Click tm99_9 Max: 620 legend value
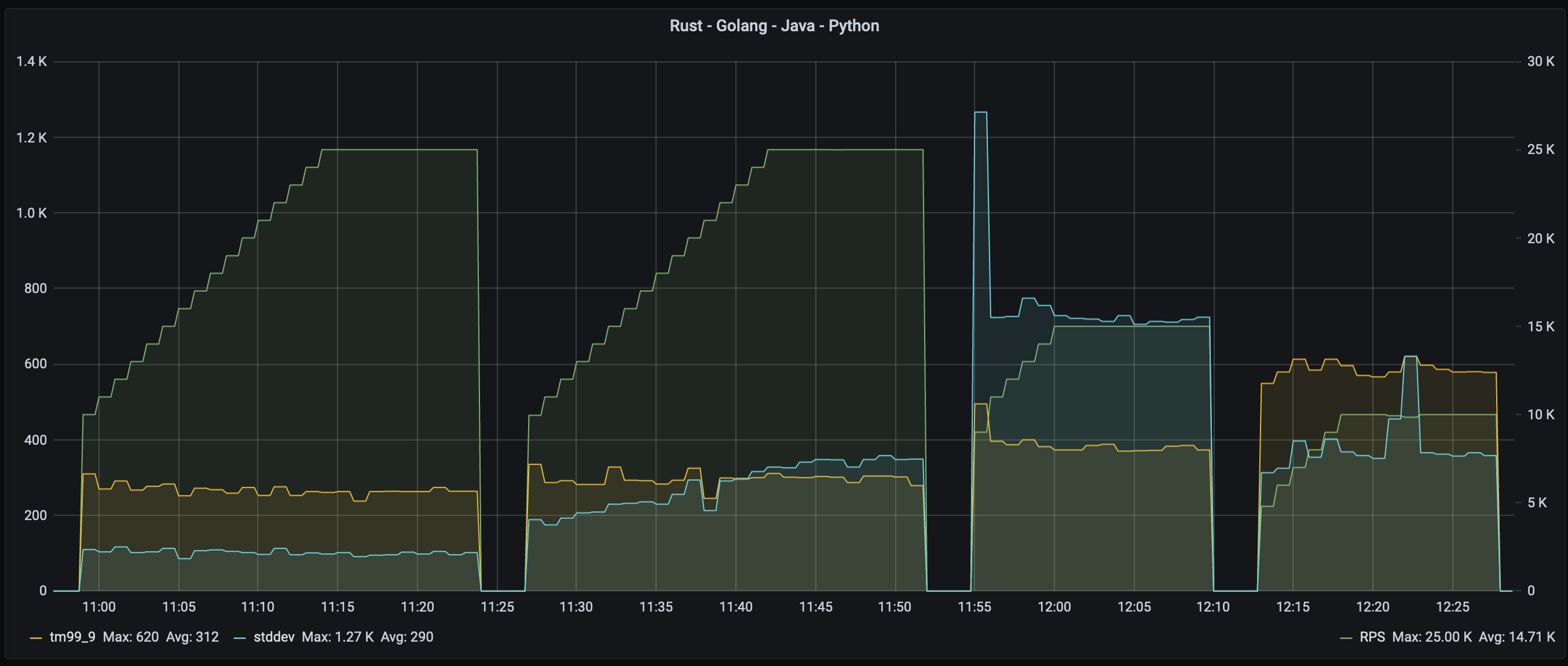The height and width of the screenshot is (666, 1568). (x=130, y=637)
